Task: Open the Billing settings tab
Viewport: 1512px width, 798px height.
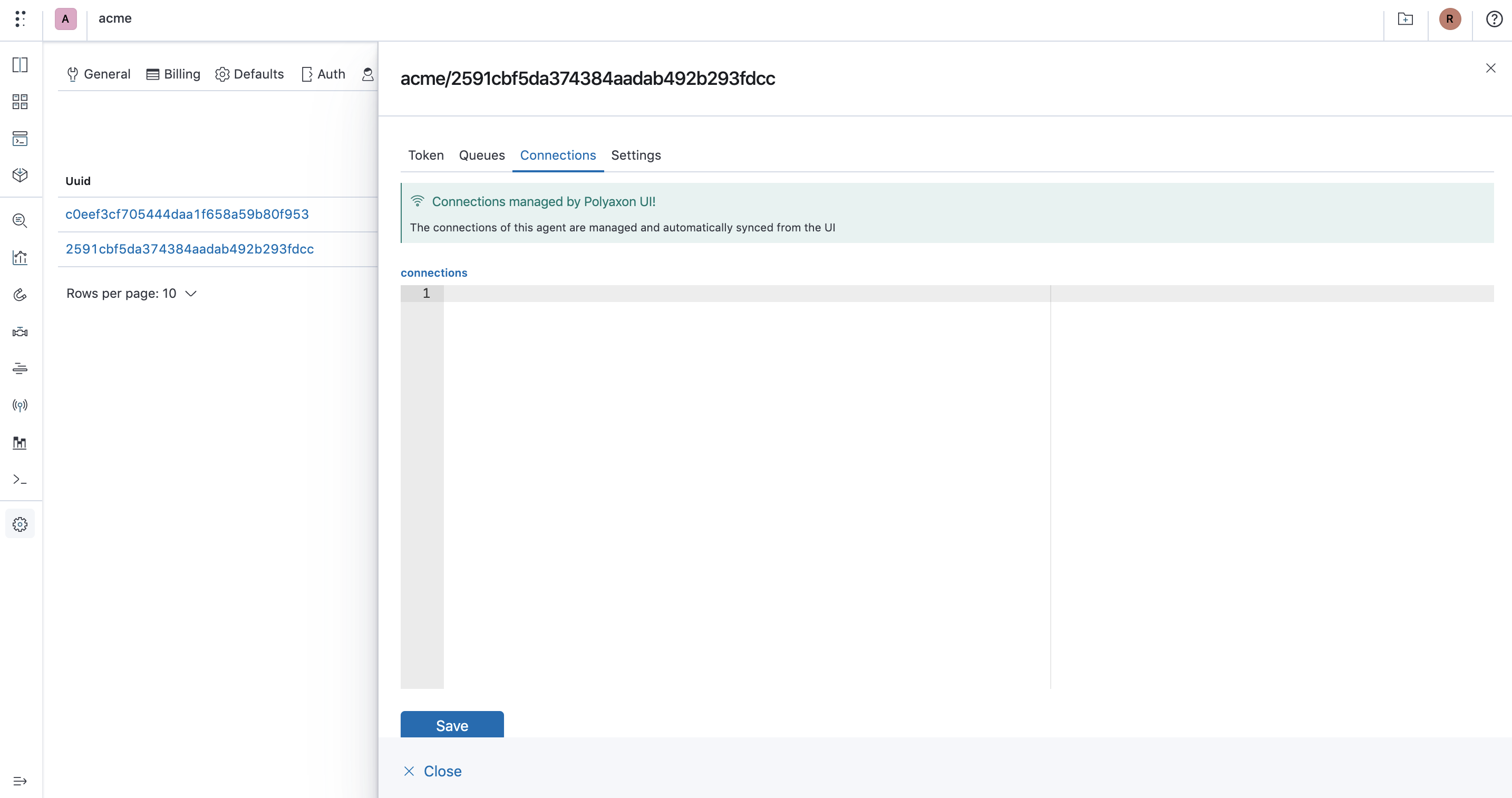Action: pyautogui.click(x=173, y=74)
